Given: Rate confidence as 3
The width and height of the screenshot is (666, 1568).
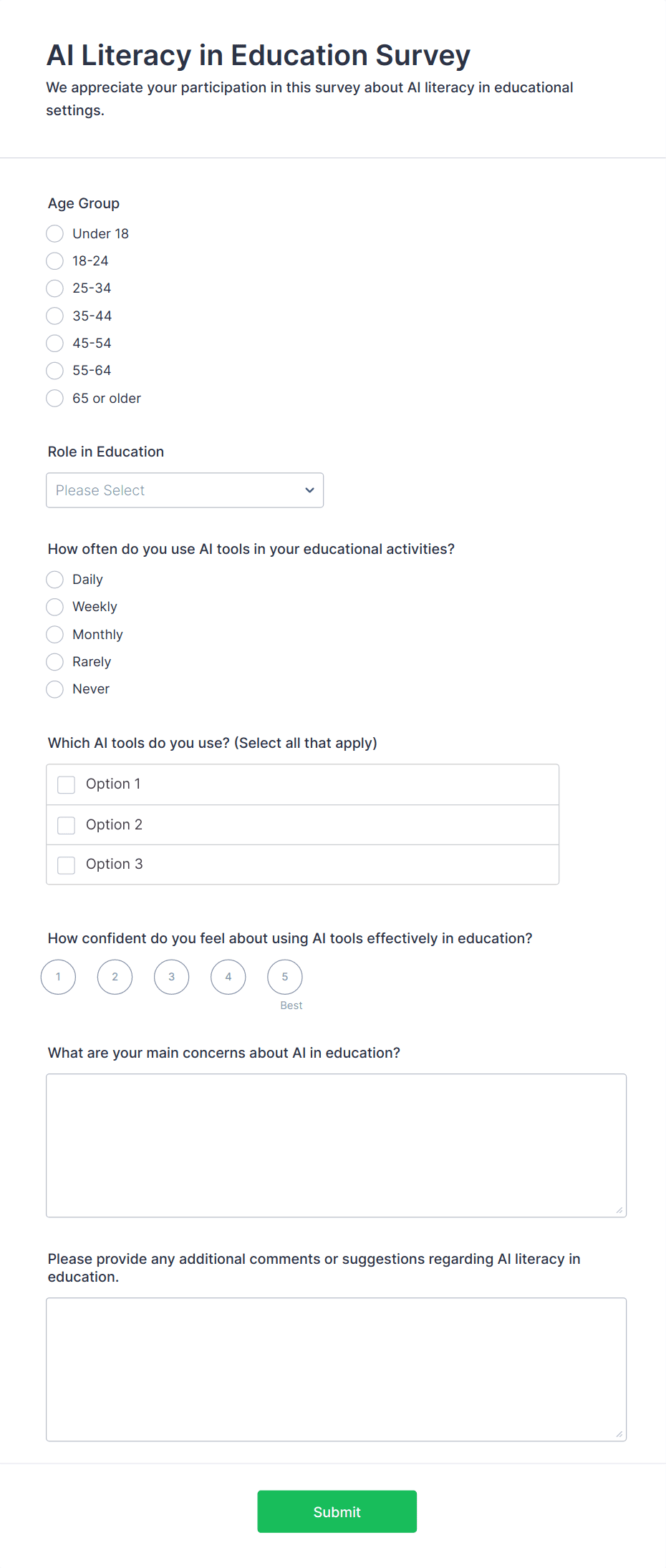Looking at the screenshot, I should [x=172, y=977].
